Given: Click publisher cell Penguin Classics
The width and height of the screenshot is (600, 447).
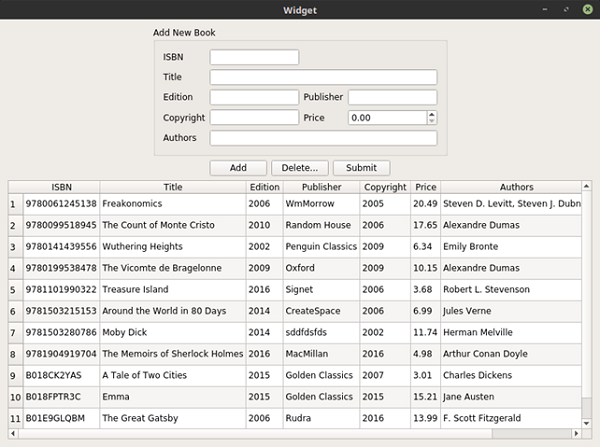Looking at the screenshot, I should (321, 247).
